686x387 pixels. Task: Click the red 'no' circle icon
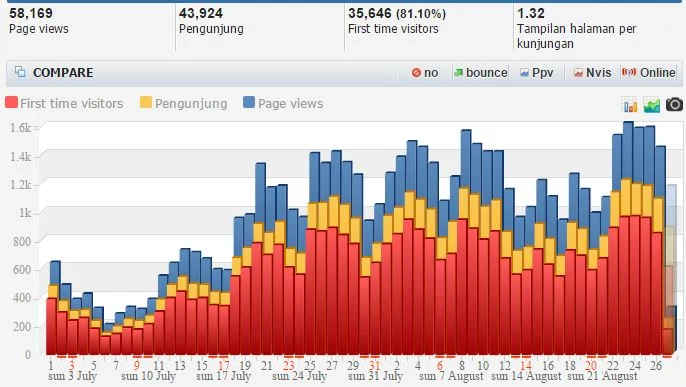(416, 73)
